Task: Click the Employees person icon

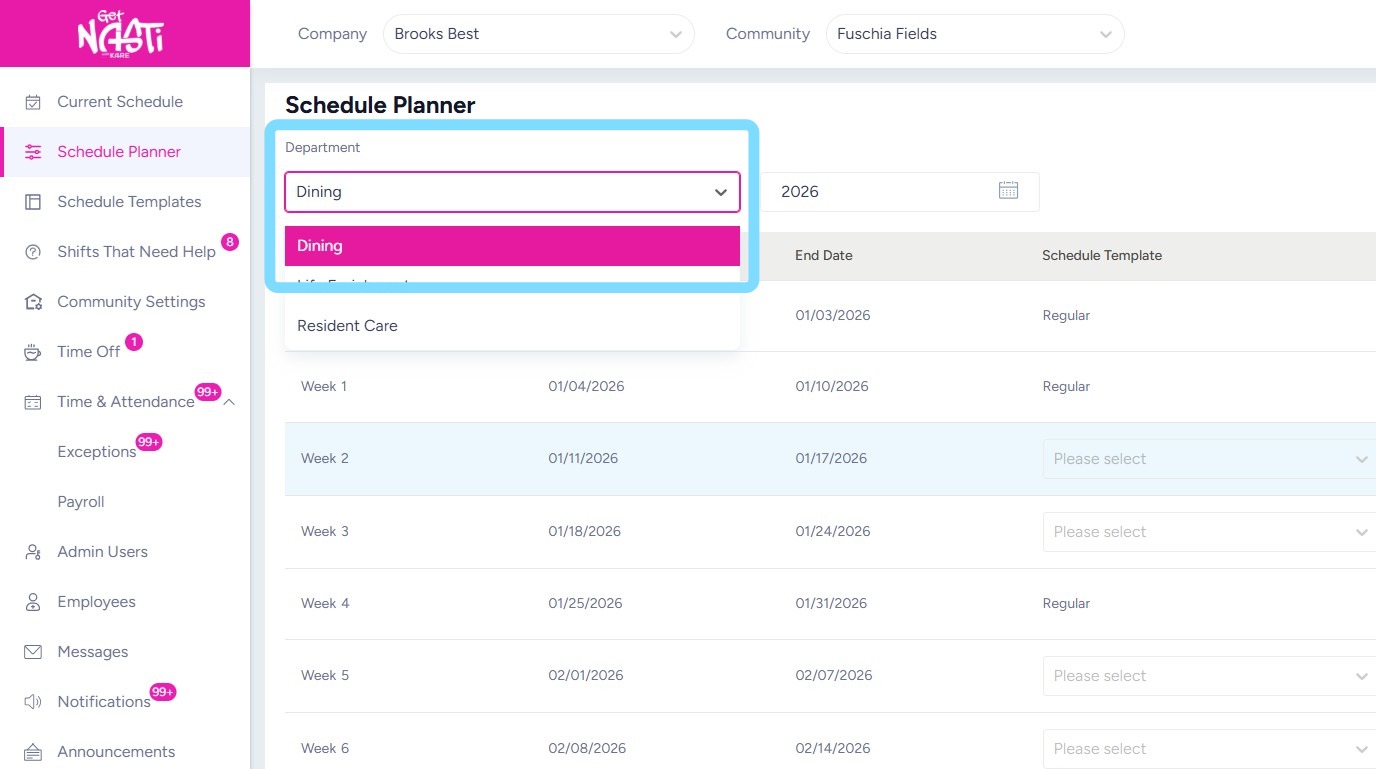Action: tap(33, 602)
